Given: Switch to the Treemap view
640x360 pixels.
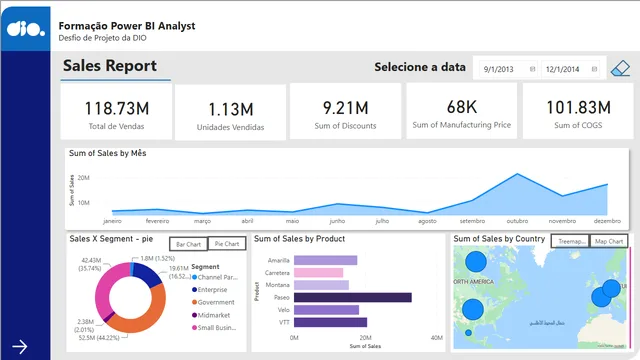Looking at the screenshot, I should pyautogui.click(x=570, y=241).
